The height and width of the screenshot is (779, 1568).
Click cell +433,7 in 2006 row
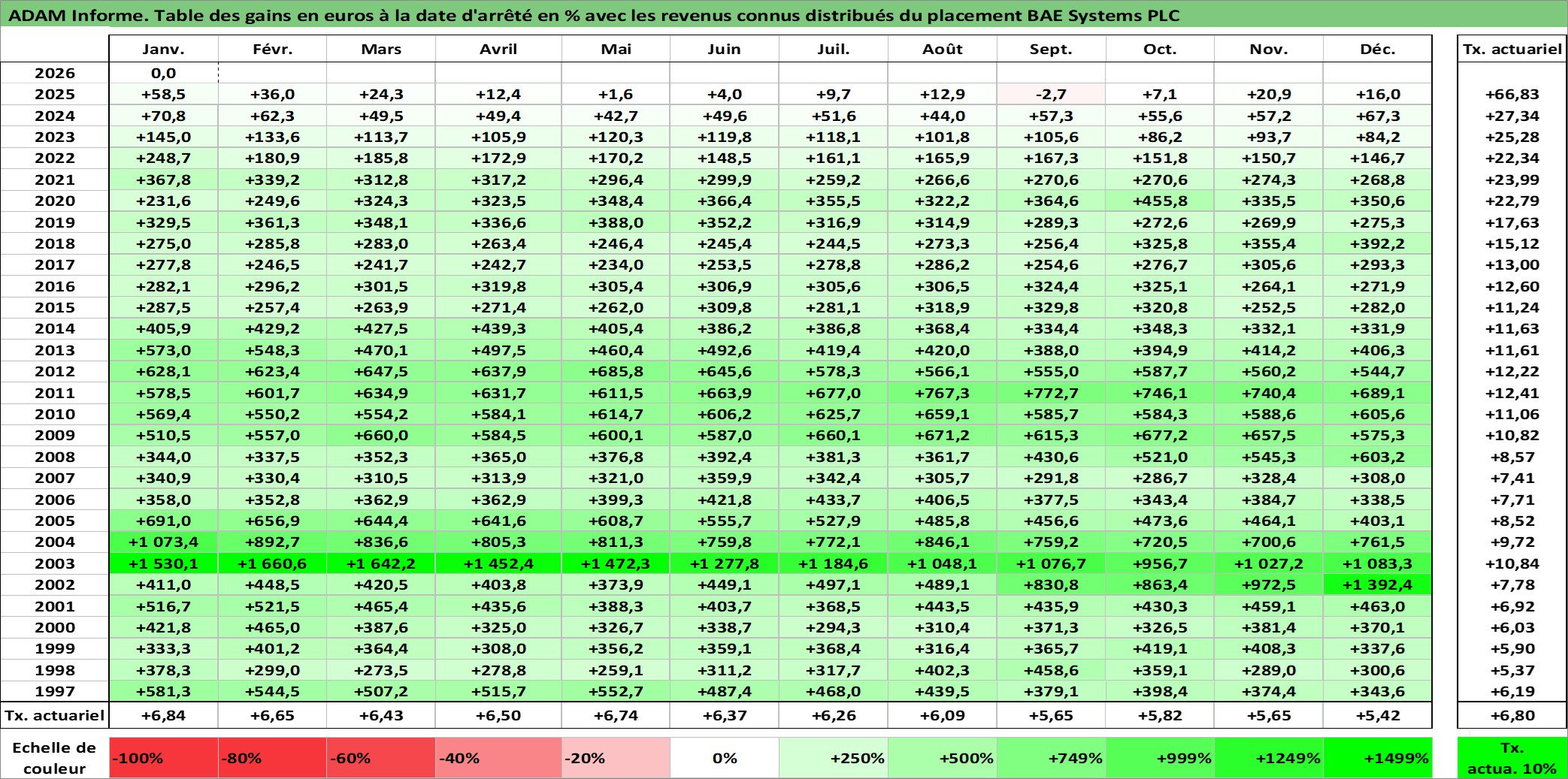[834, 500]
